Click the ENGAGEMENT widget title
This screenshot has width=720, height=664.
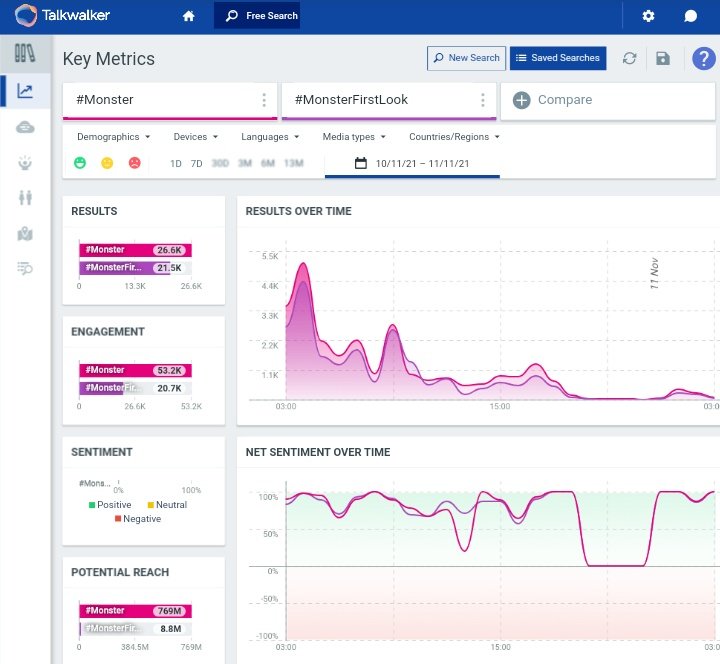108,332
